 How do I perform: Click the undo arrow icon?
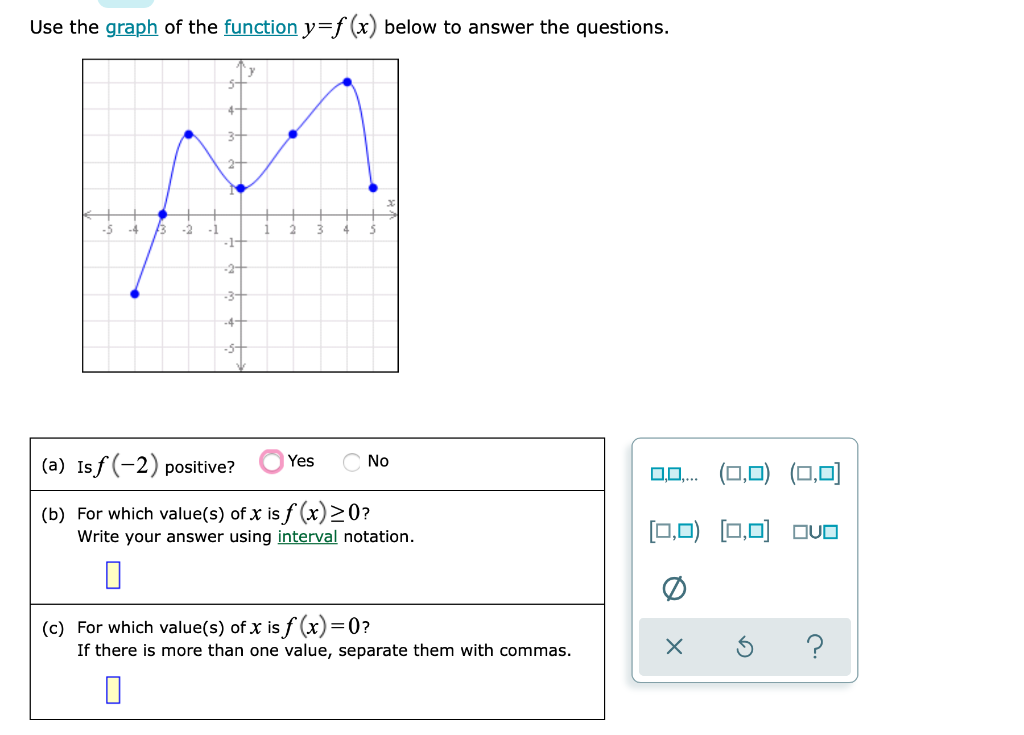(x=744, y=647)
